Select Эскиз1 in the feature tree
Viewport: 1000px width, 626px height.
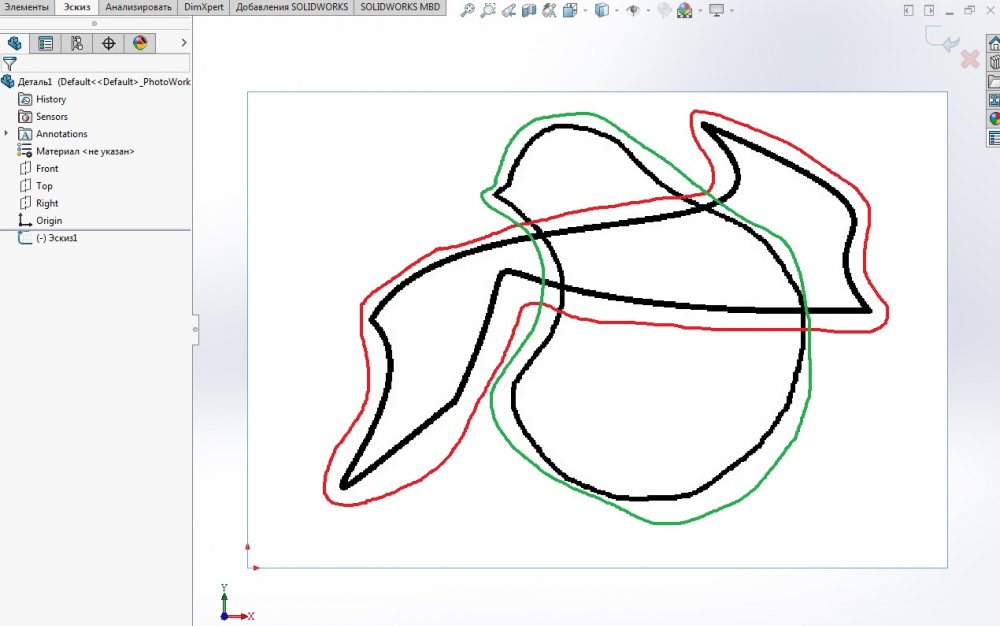click(x=56, y=239)
